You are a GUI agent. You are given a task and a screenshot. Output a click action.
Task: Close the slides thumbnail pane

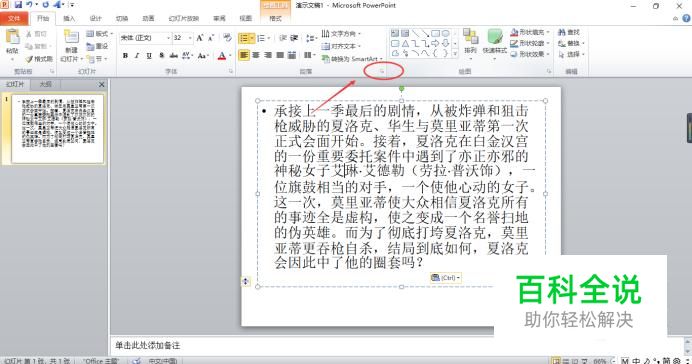(x=102, y=84)
